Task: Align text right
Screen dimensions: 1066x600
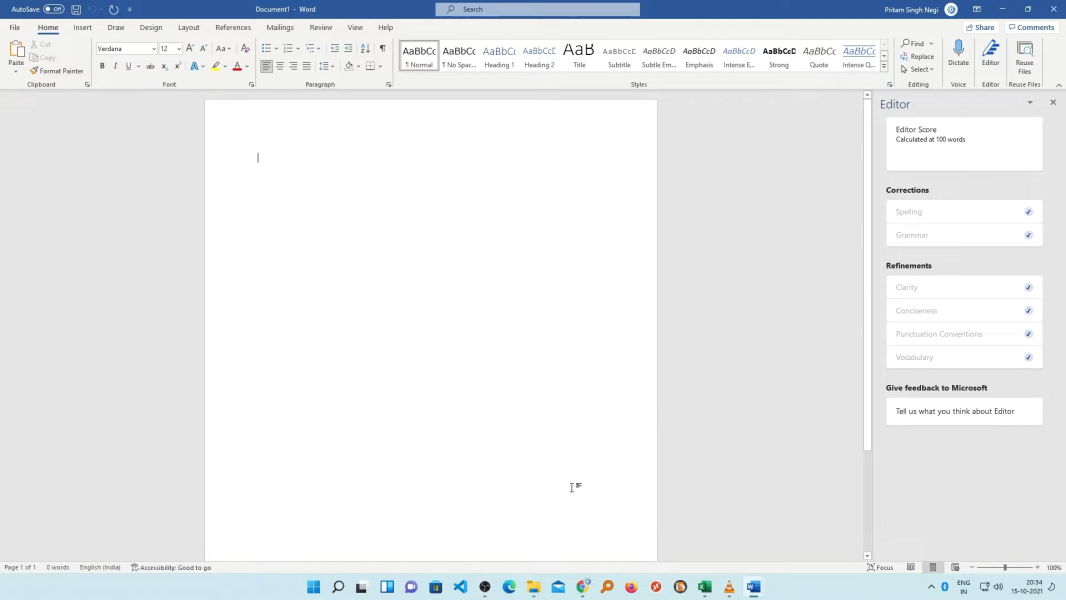Action: point(293,66)
